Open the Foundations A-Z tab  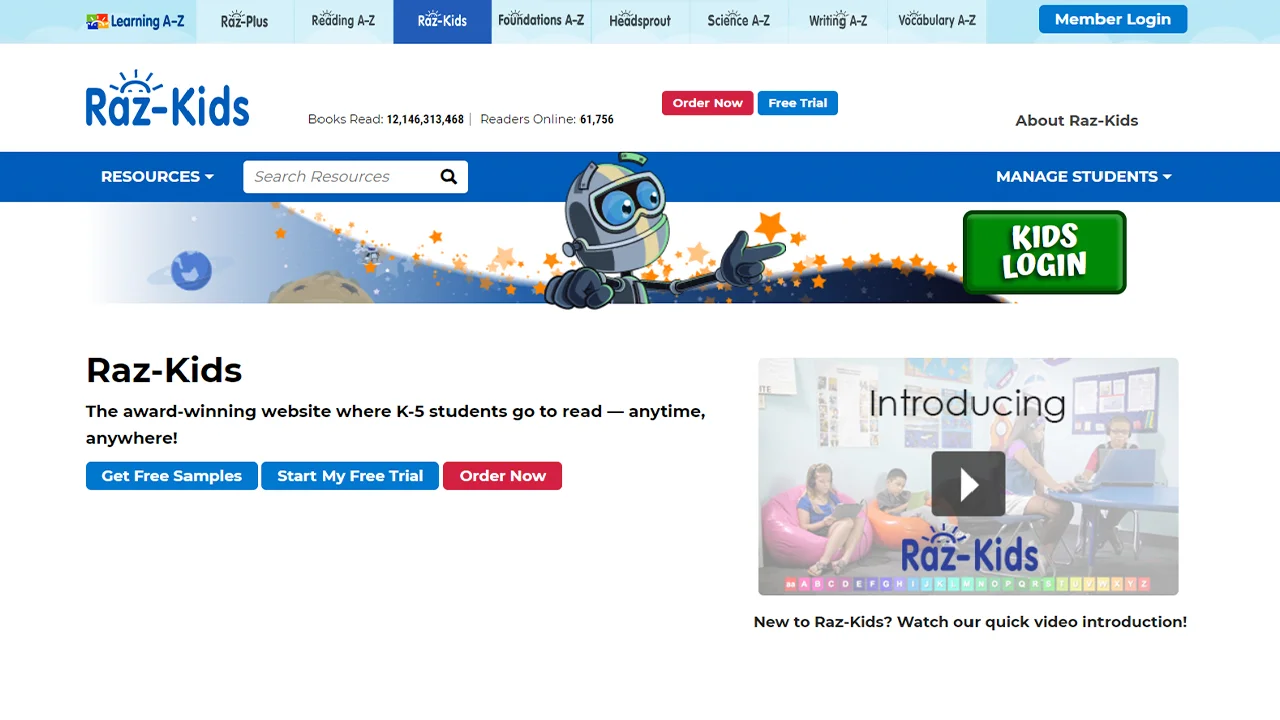tap(541, 21)
